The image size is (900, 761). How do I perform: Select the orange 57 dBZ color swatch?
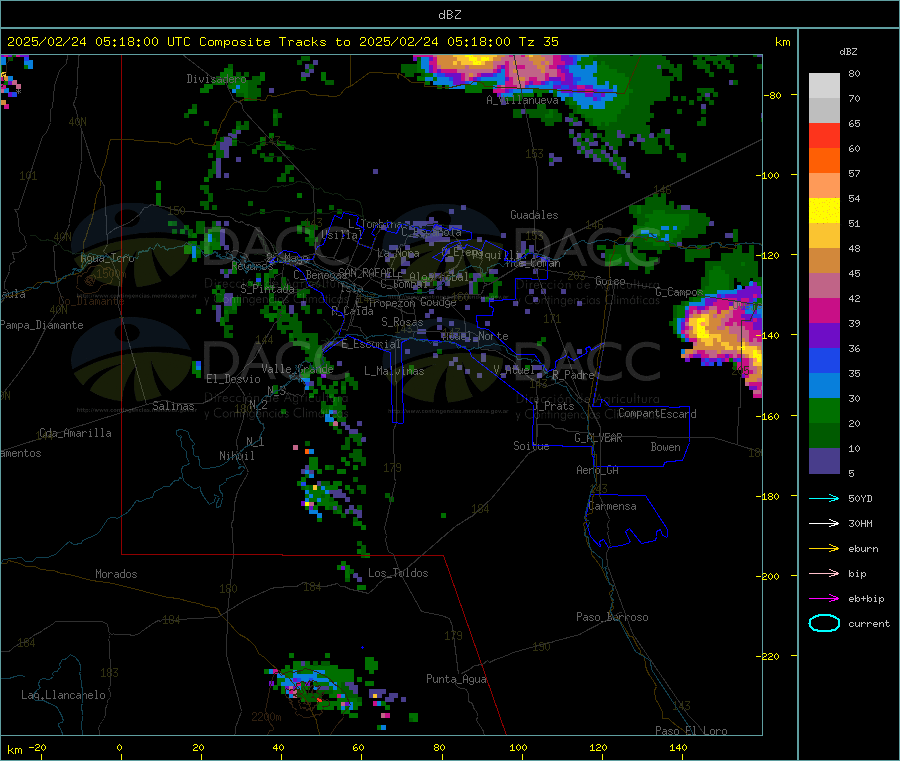click(x=824, y=161)
